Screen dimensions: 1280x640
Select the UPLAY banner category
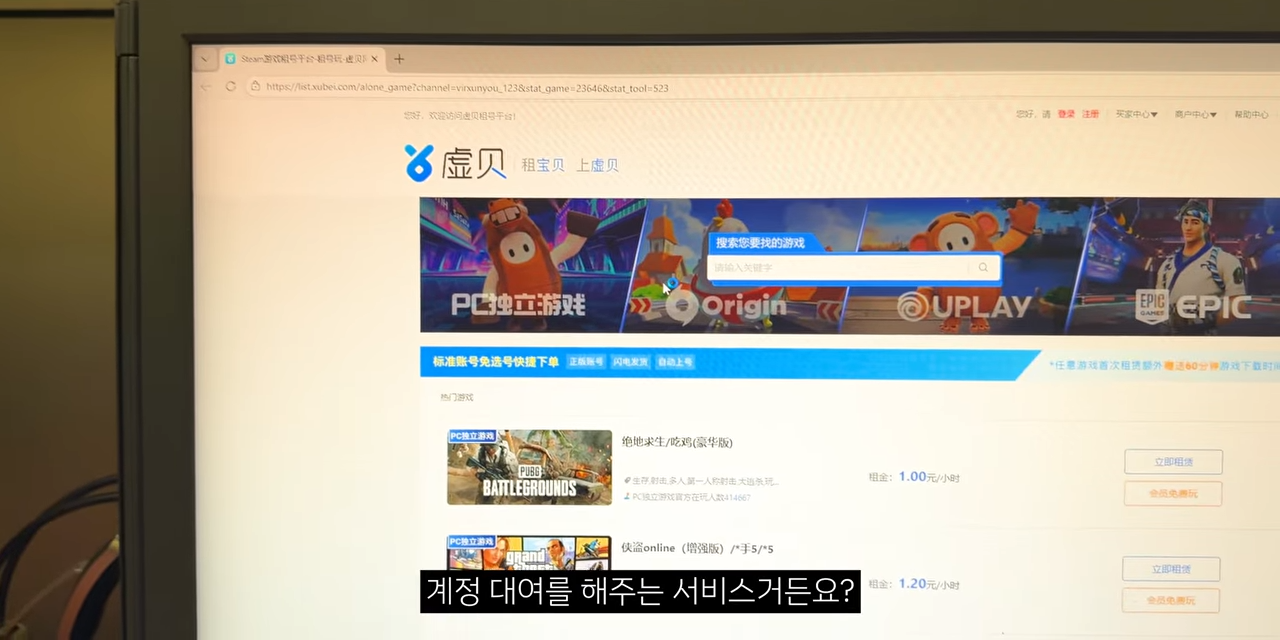[x=963, y=306]
